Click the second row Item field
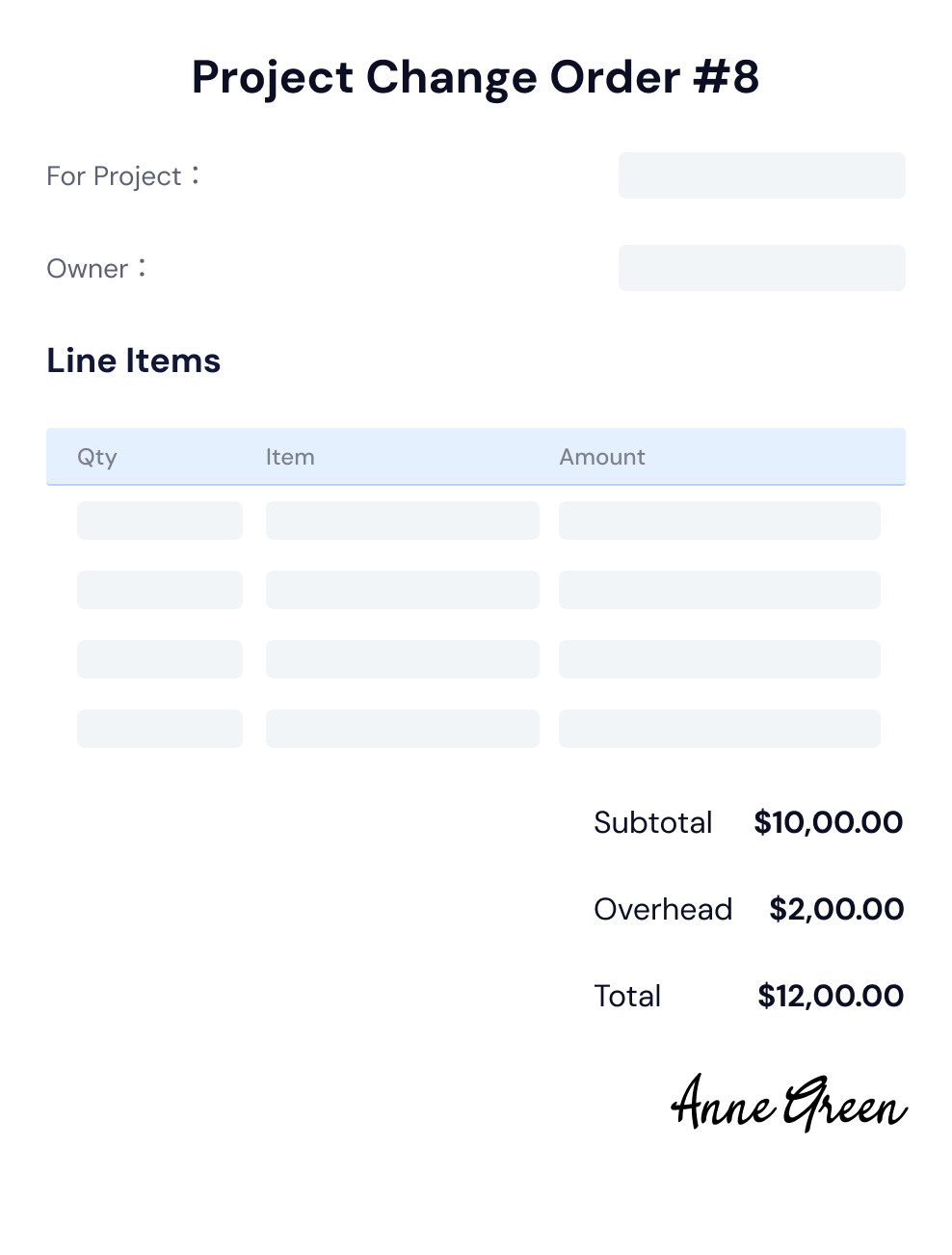952x1255 pixels. [403, 590]
